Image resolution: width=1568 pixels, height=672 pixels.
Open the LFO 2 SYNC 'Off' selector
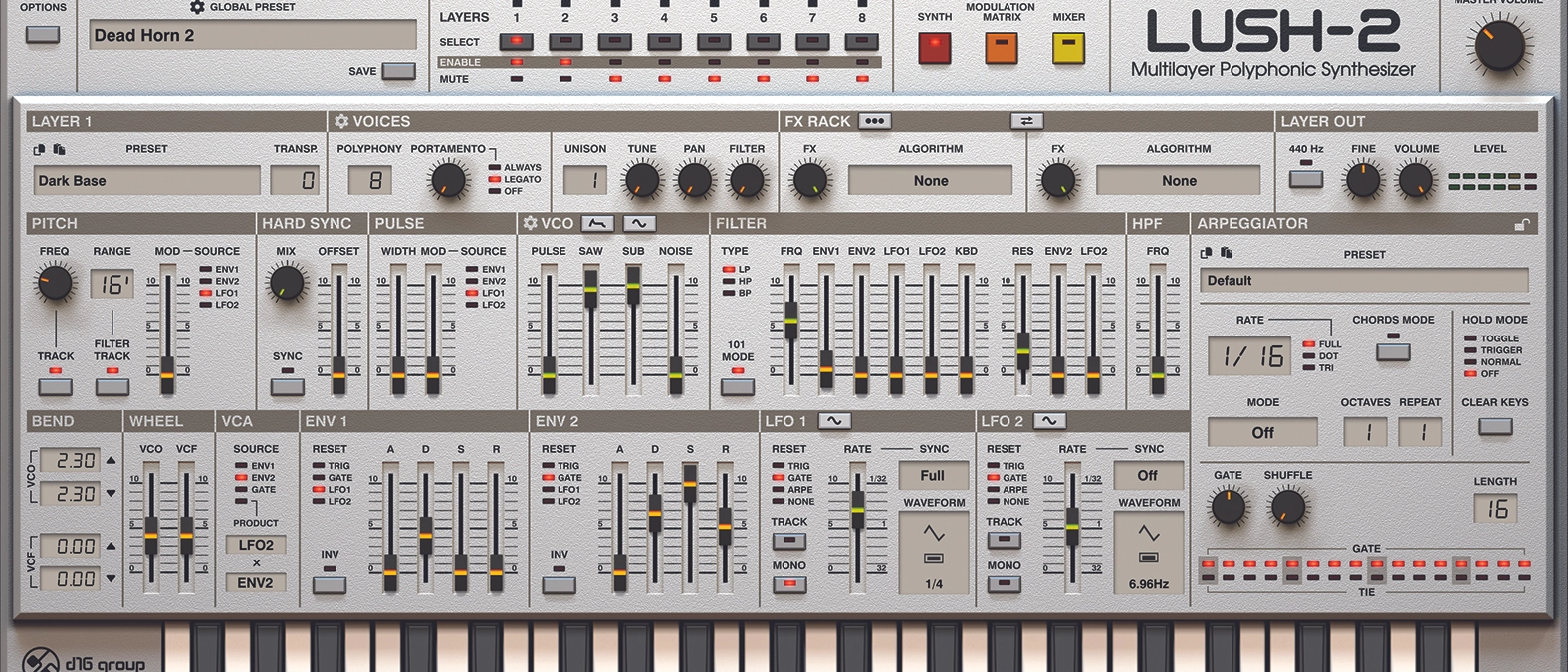(x=1148, y=476)
